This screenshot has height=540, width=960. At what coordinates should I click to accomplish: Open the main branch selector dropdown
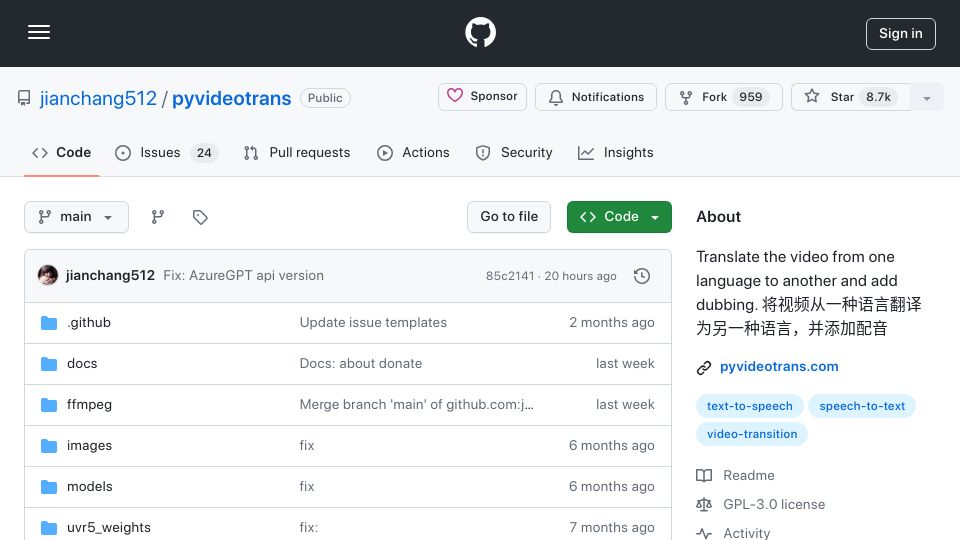pyautogui.click(x=76, y=217)
